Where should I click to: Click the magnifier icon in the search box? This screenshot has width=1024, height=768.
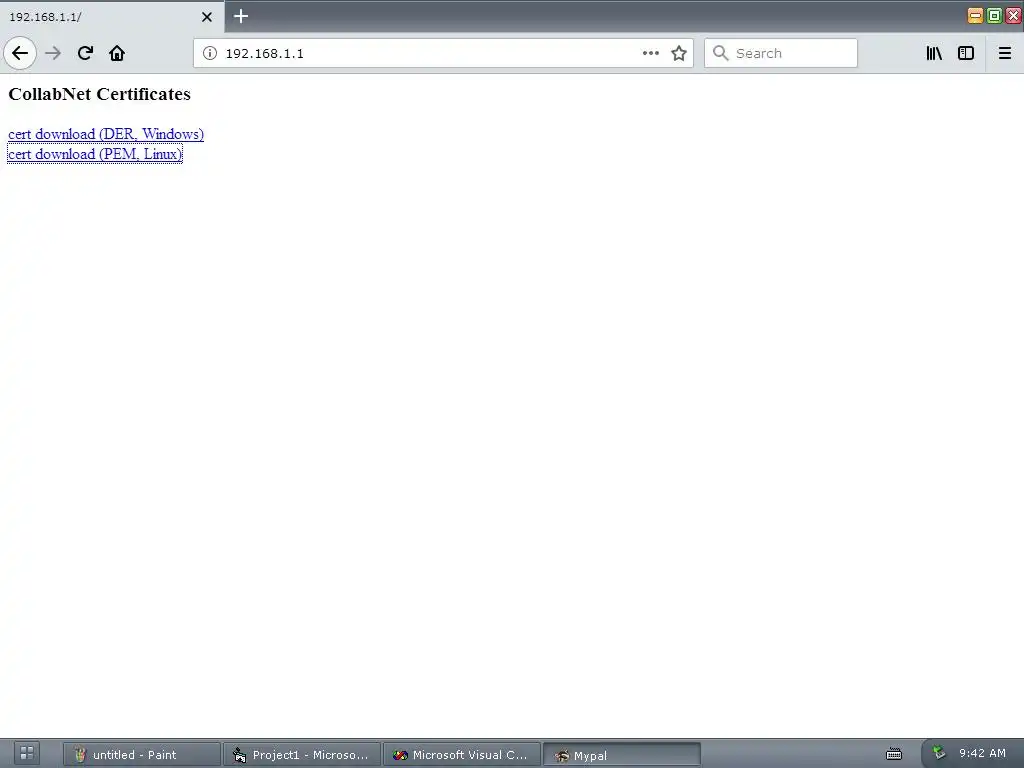point(720,53)
